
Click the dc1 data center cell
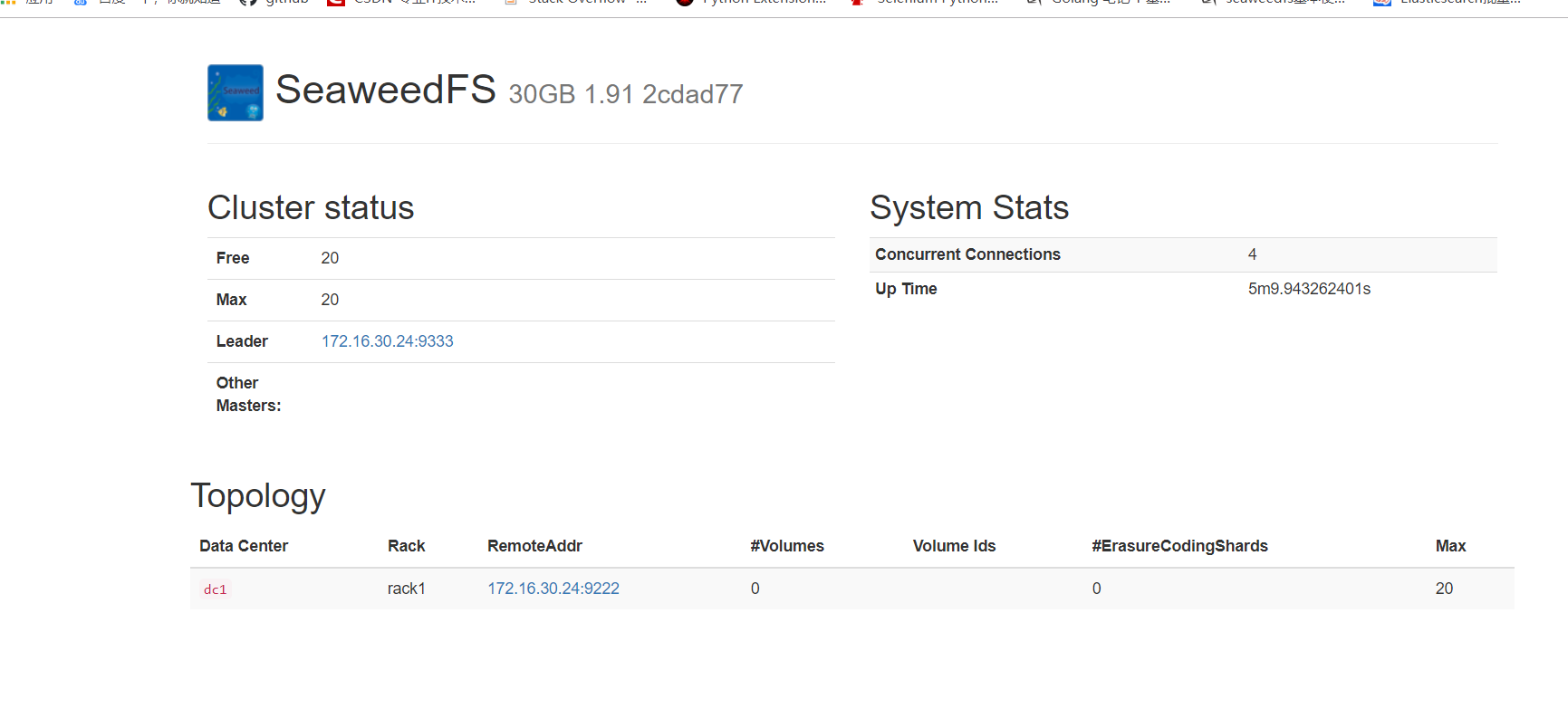(x=216, y=589)
